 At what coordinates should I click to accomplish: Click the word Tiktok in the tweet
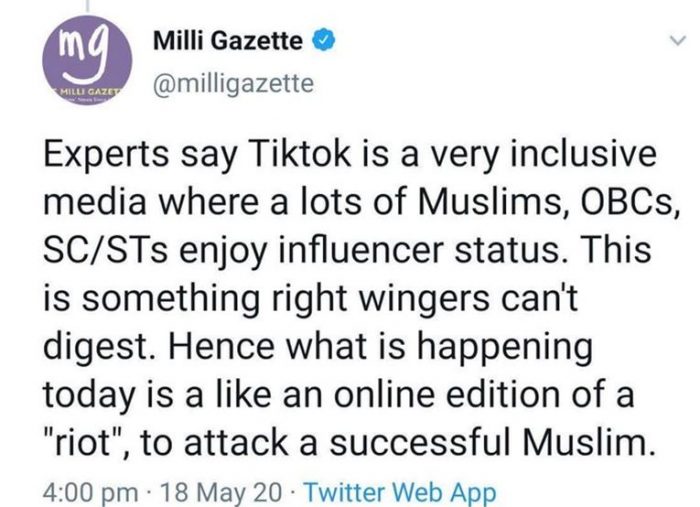(302, 154)
